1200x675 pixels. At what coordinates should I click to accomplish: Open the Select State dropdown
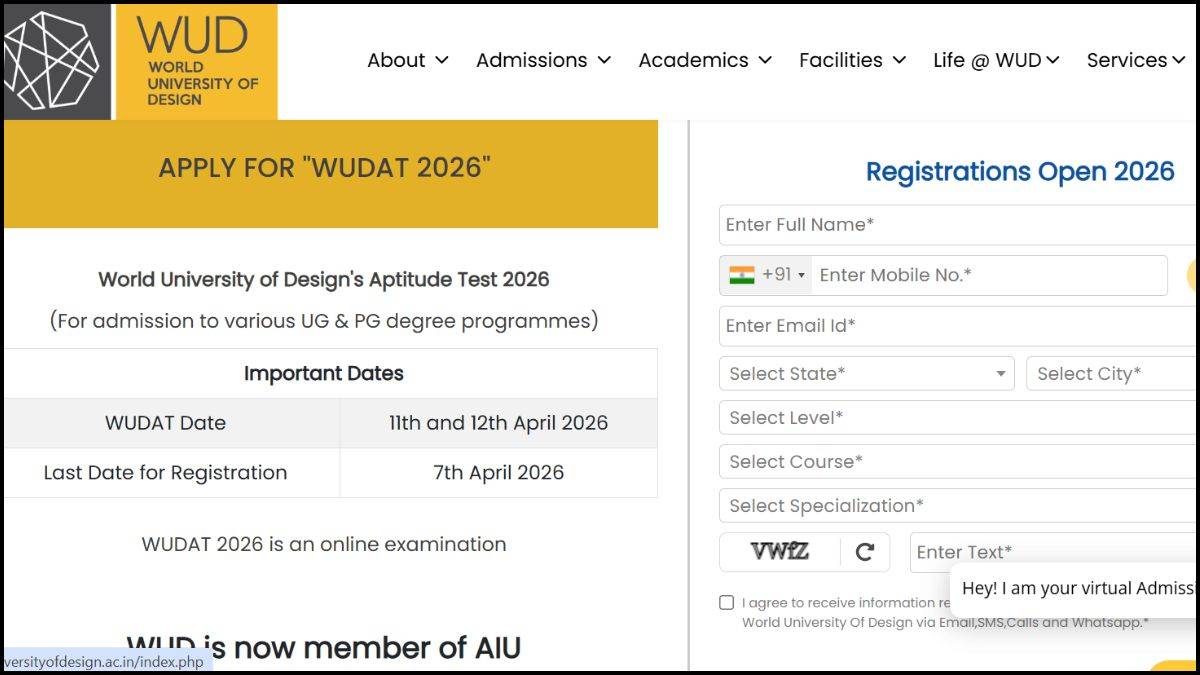(865, 373)
